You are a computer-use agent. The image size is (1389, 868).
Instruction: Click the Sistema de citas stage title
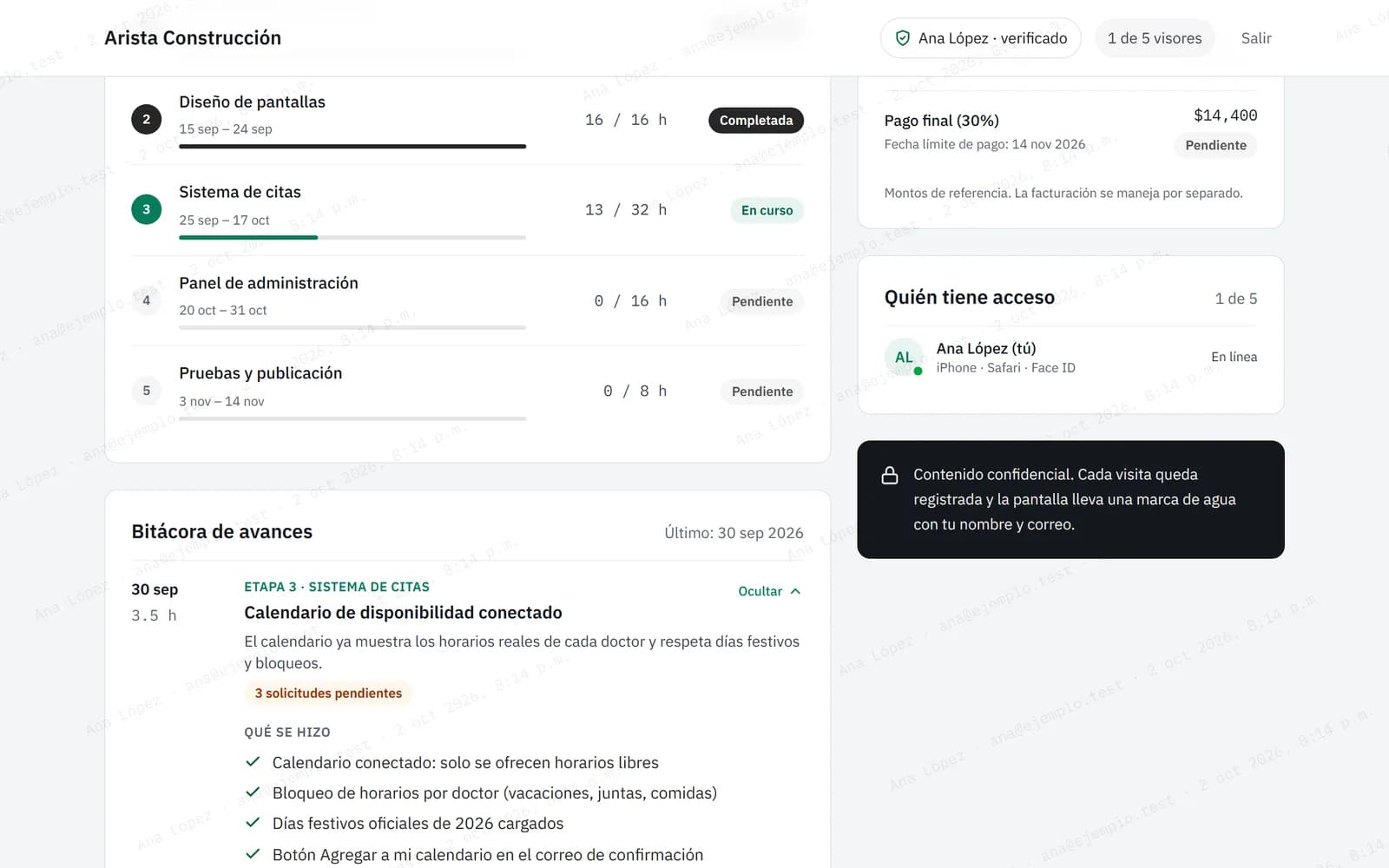[240, 192]
